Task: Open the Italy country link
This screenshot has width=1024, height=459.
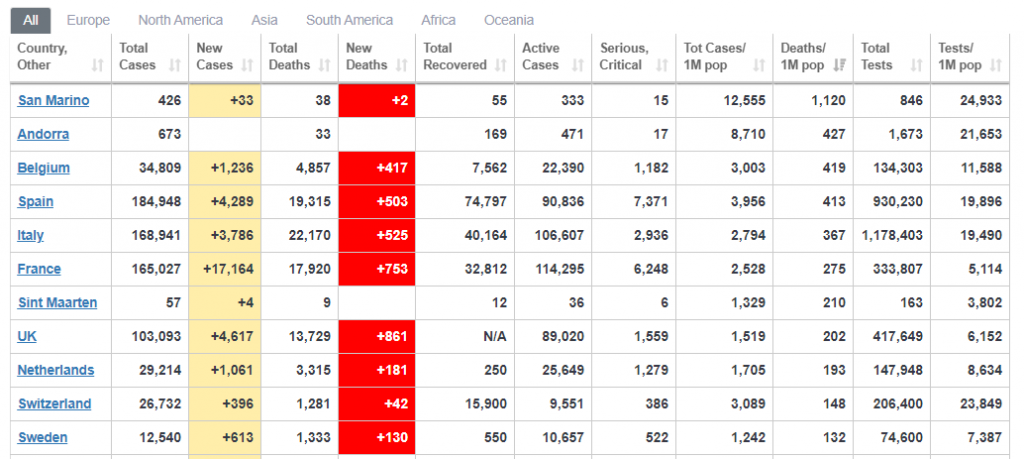Action: tap(30, 236)
